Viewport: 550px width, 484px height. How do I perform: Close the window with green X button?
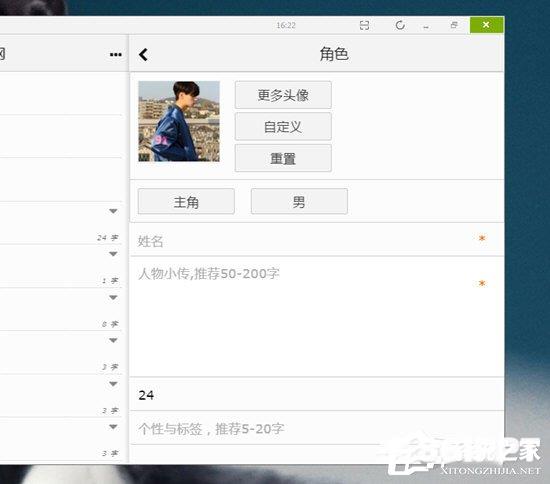click(x=486, y=25)
